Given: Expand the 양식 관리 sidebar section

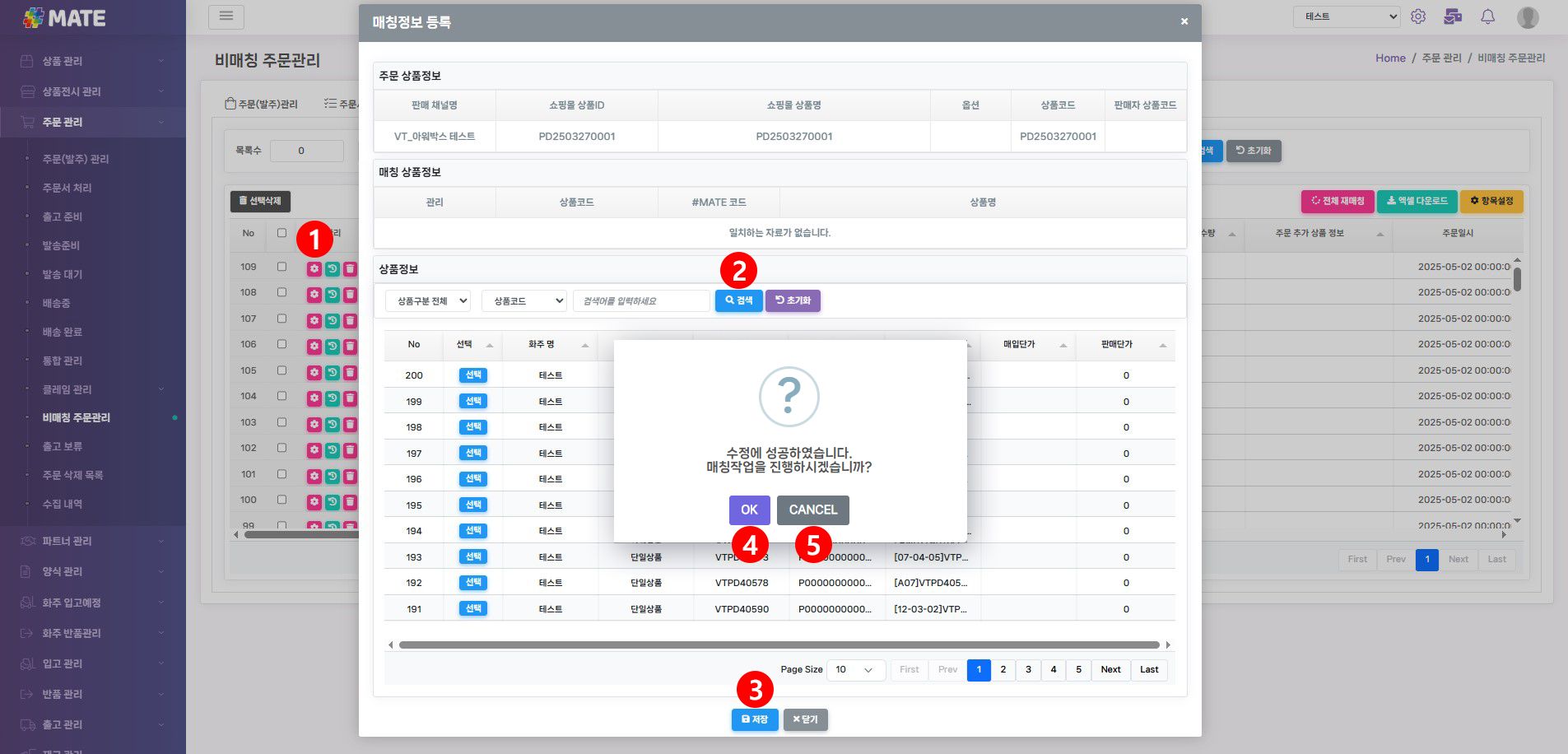Looking at the screenshot, I should 92,571.
